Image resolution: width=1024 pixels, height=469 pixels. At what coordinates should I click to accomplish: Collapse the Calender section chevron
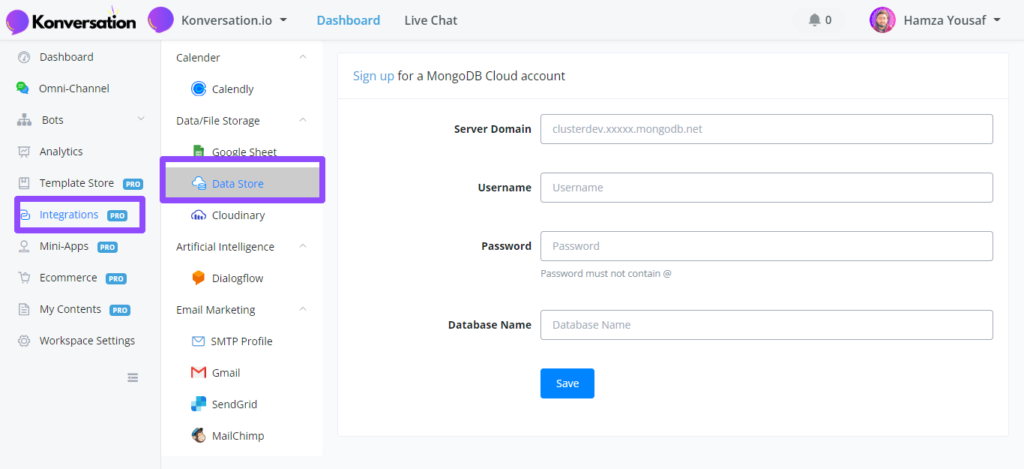302,57
